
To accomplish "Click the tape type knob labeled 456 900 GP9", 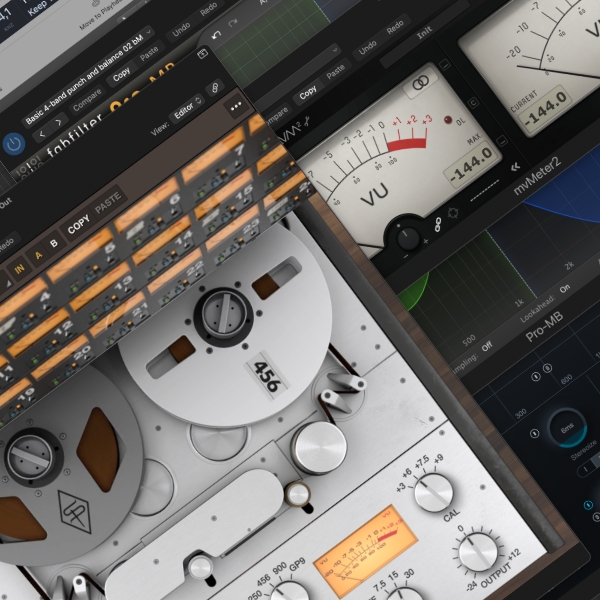I will [x=289, y=592].
